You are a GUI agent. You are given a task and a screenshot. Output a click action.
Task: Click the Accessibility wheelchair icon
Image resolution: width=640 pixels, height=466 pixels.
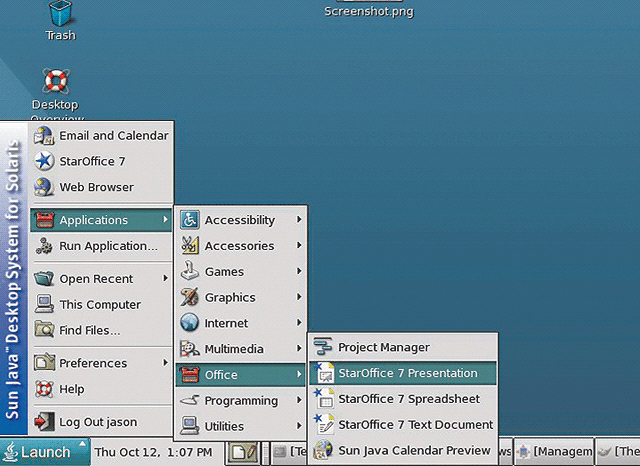point(190,220)
